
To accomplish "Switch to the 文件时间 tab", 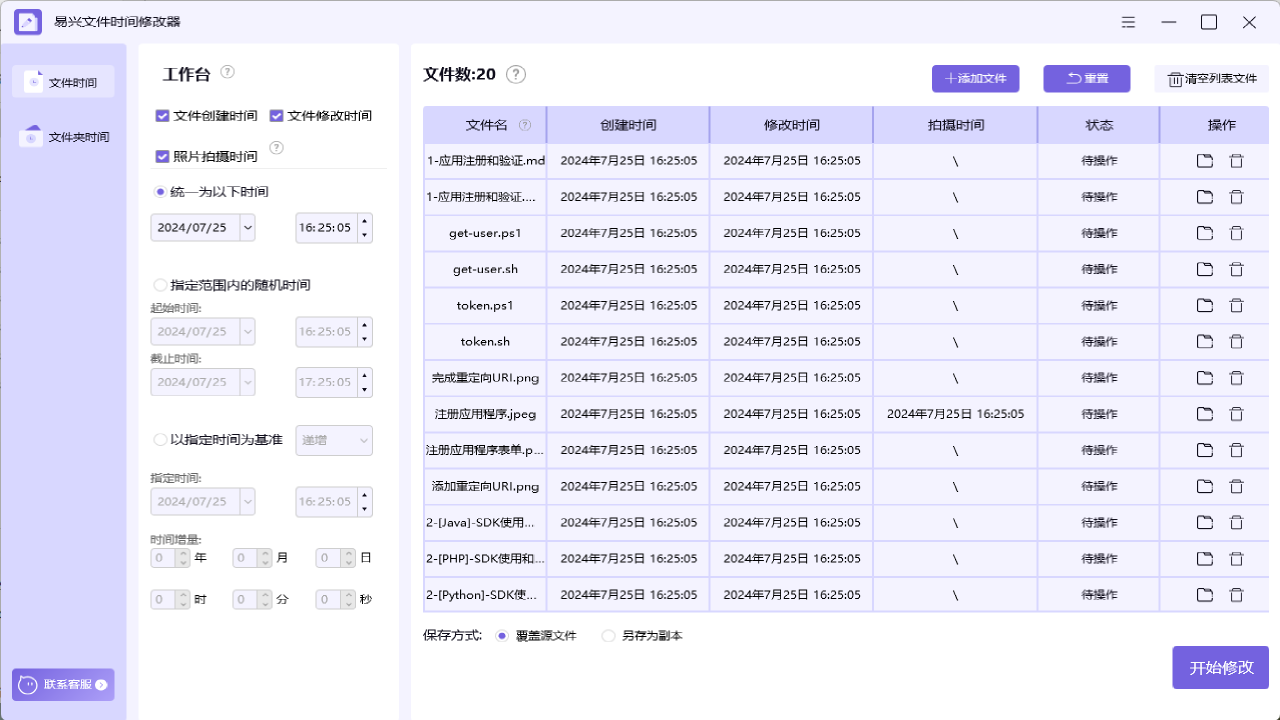I will (64, 81).
